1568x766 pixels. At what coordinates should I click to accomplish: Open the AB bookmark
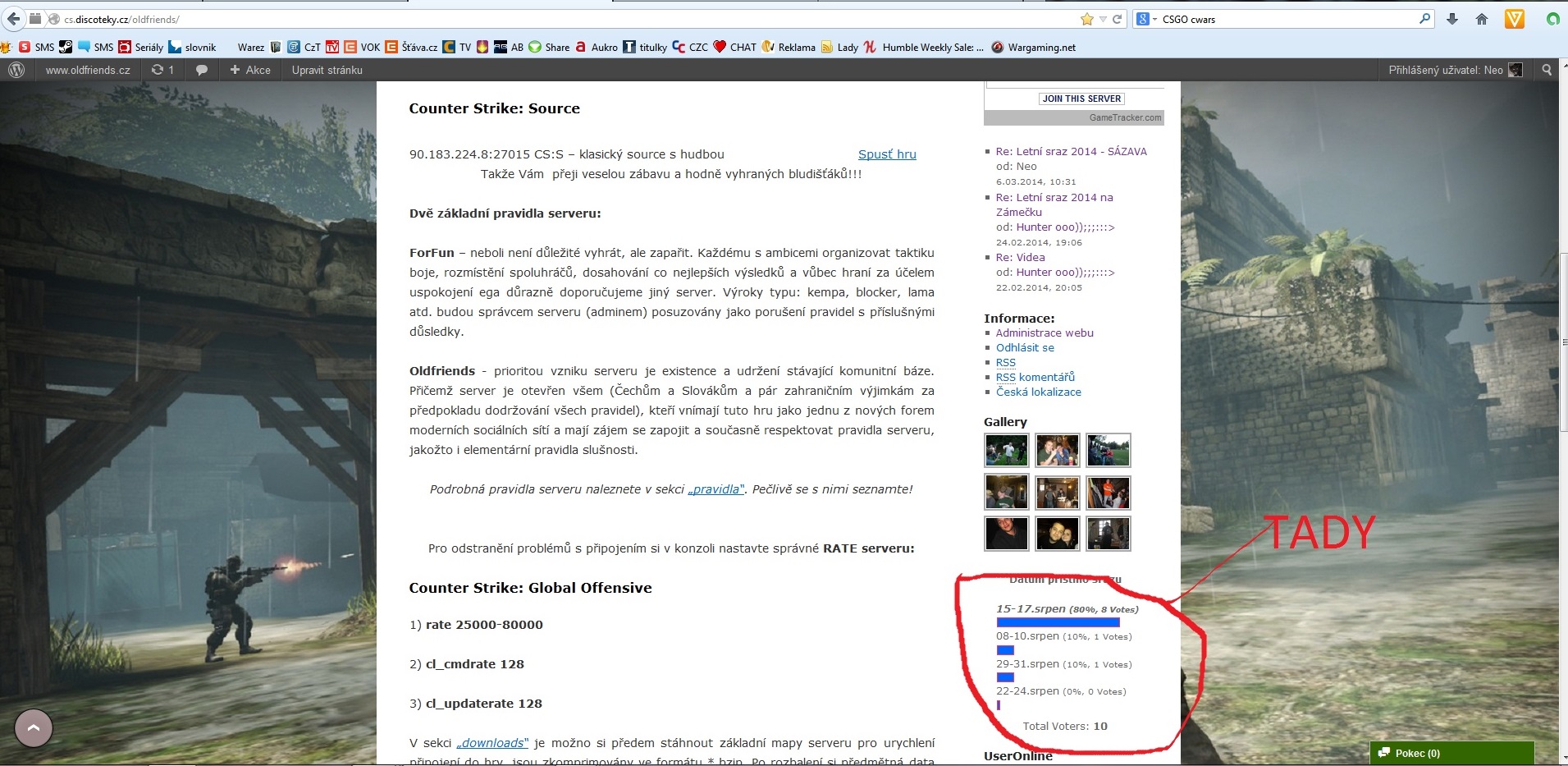click(x=509, y=47)
